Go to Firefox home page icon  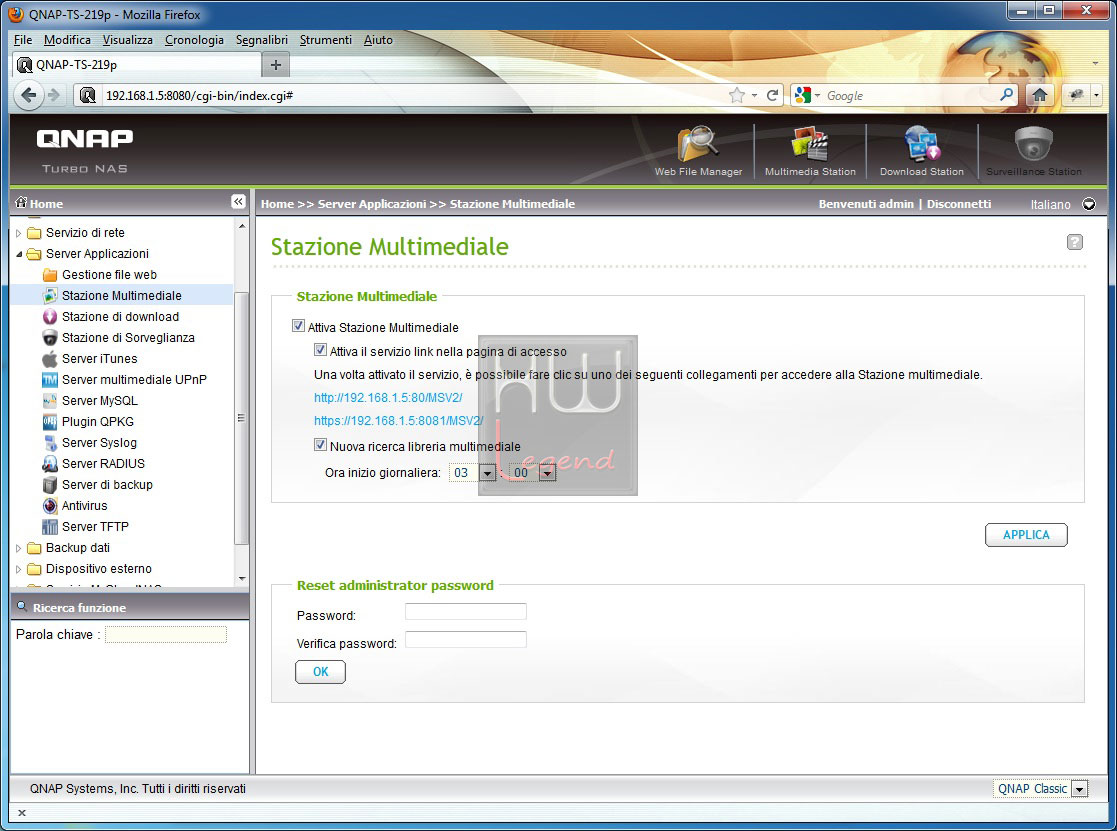pyautogui.click(x=1039, y=95)
